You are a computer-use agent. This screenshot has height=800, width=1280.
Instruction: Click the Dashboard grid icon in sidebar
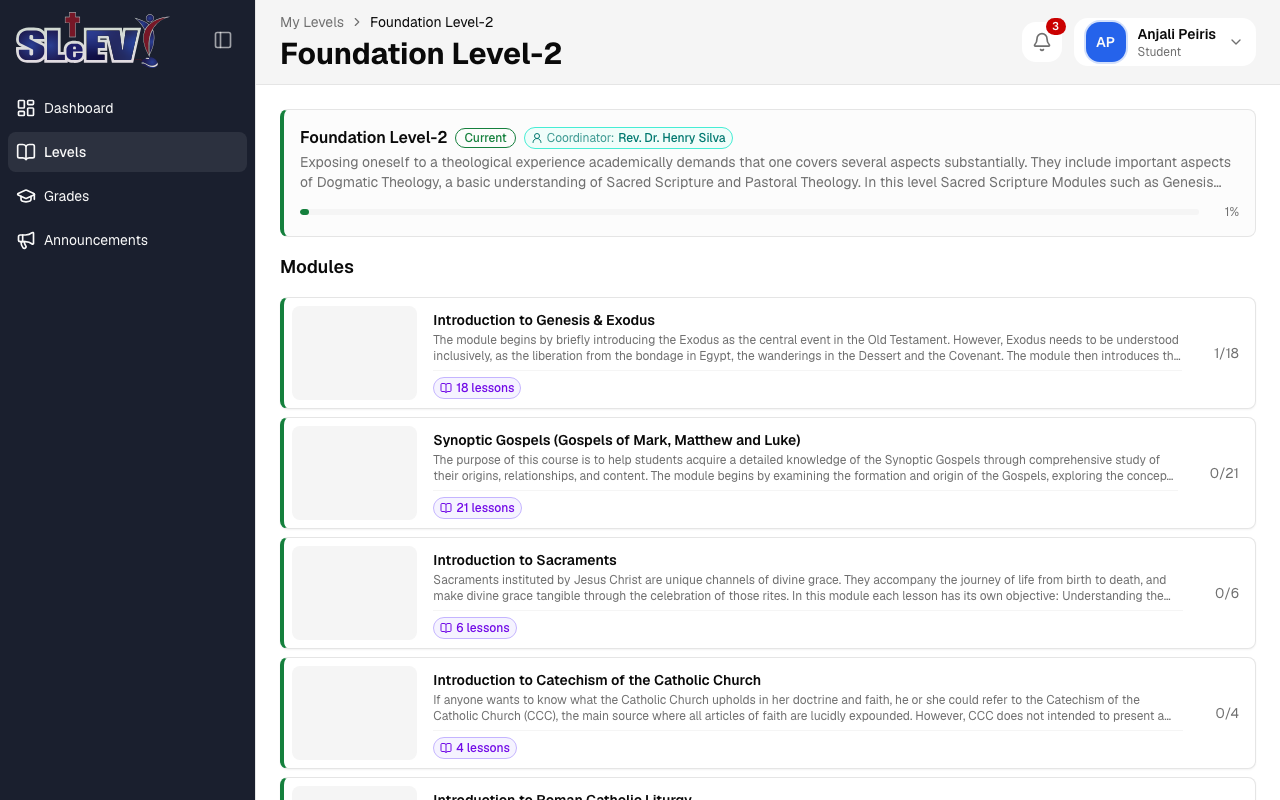(x=26, y=108)
